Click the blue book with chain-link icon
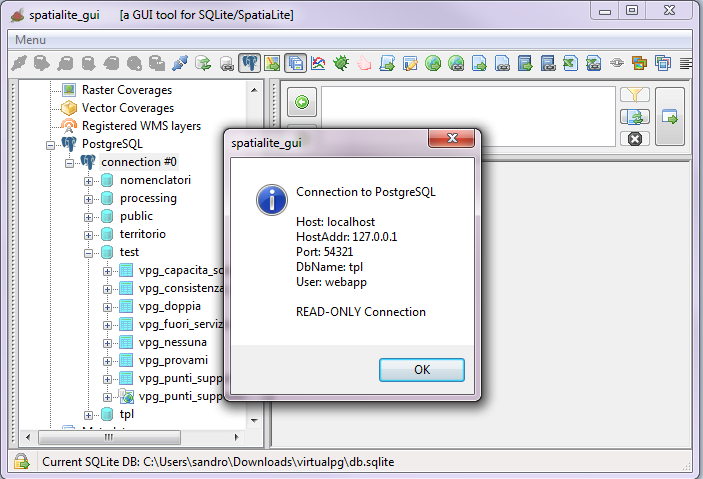This screenshot has height=479, width=703. (548, 63)
